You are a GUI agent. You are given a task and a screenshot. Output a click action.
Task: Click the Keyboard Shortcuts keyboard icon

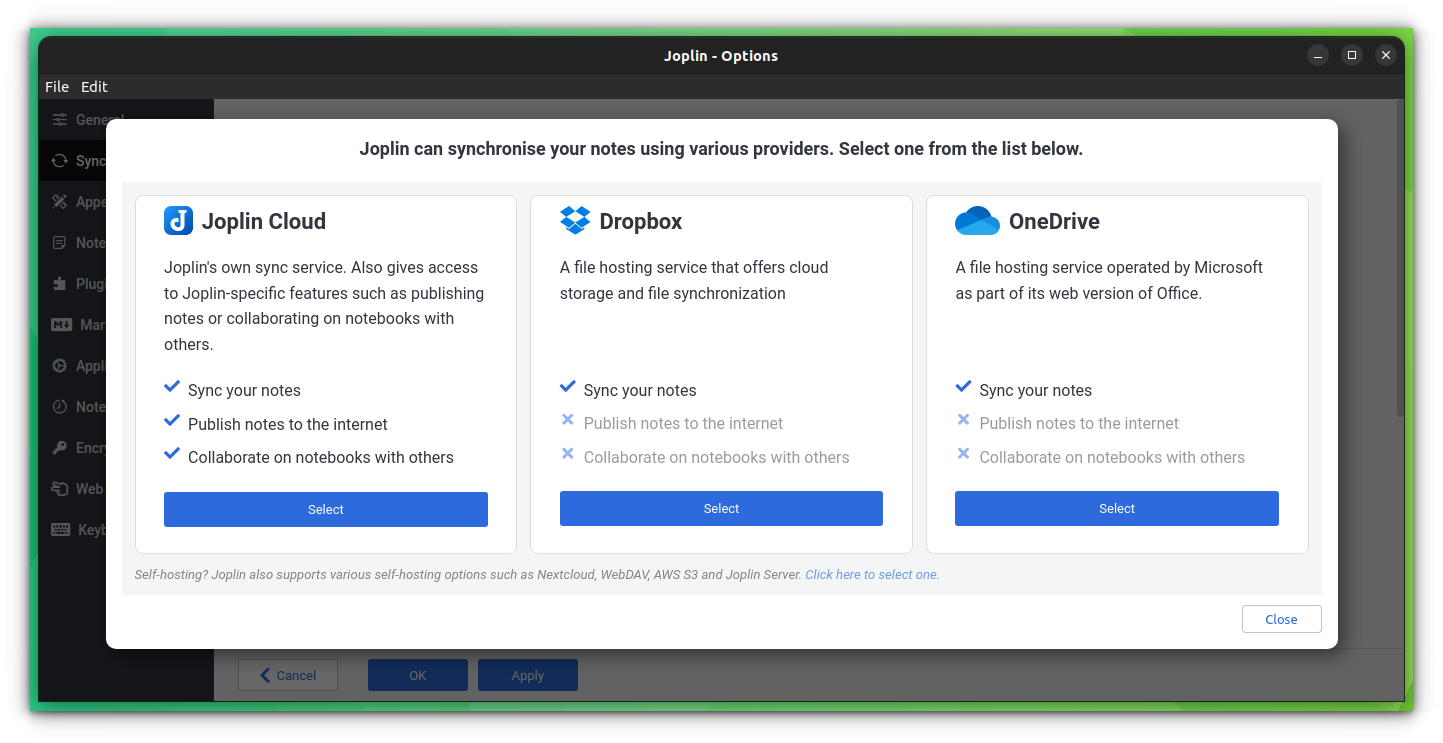61,530
